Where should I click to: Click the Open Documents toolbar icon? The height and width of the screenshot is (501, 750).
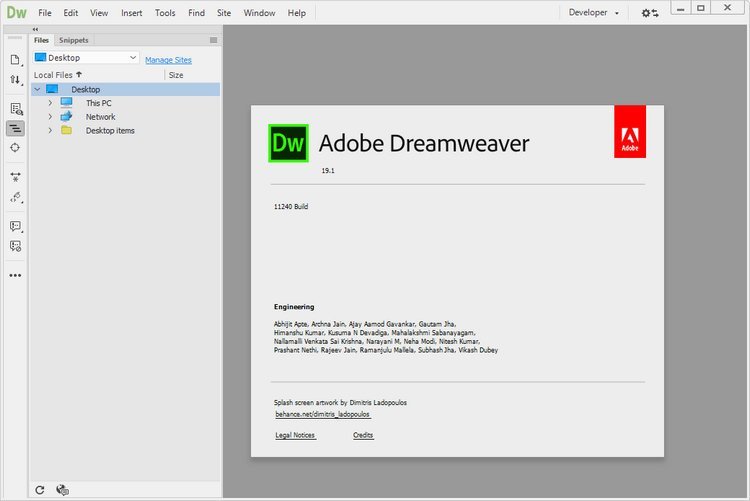point(15,59)
